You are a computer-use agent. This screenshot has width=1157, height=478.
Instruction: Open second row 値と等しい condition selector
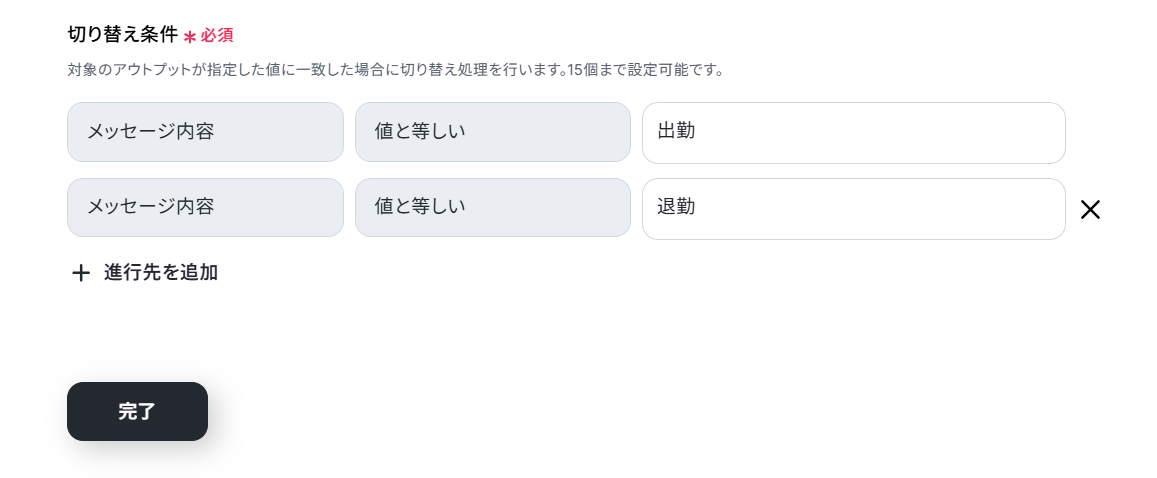pyautogui.click(x=492, y=208)
